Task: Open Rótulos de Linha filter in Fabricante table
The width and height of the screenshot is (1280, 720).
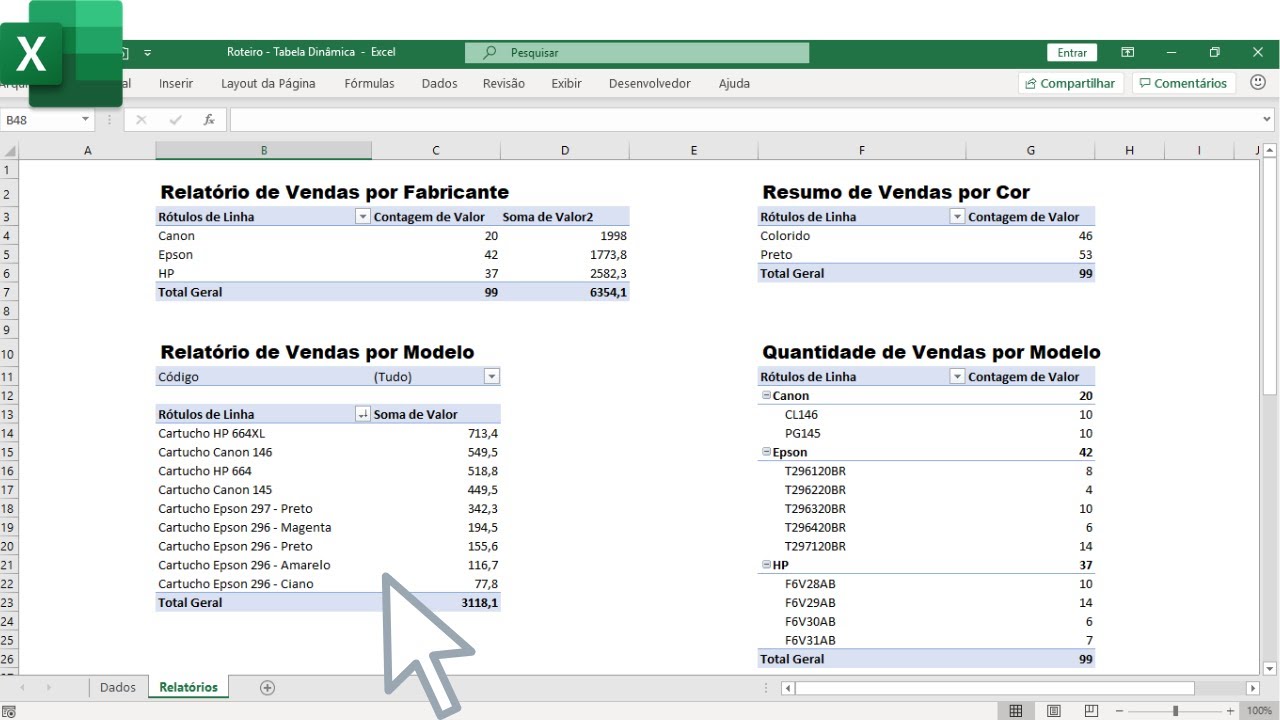Action: pos(362,217)
